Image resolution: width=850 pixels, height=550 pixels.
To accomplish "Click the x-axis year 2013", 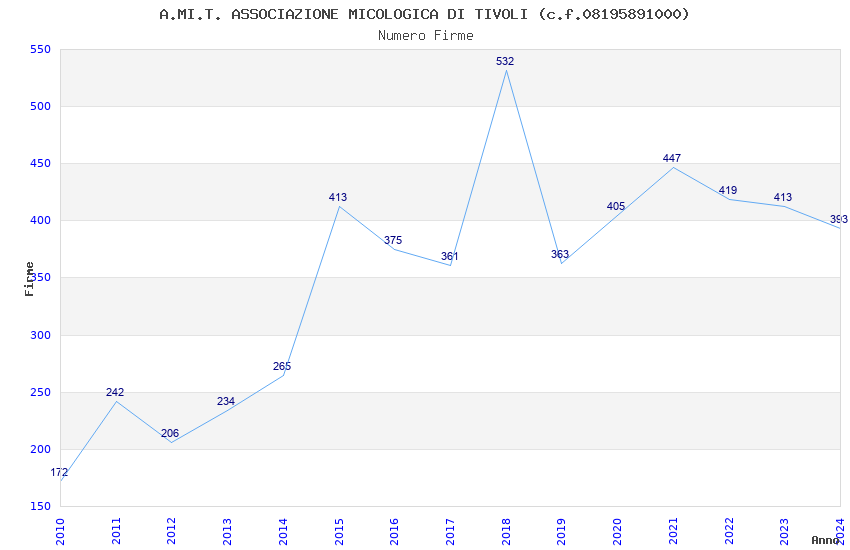I will click(227, 532).
